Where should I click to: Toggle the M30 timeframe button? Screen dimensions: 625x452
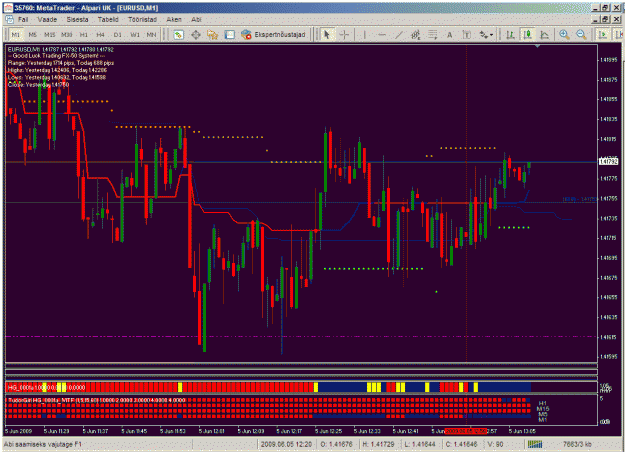click(x=67, y=35)
